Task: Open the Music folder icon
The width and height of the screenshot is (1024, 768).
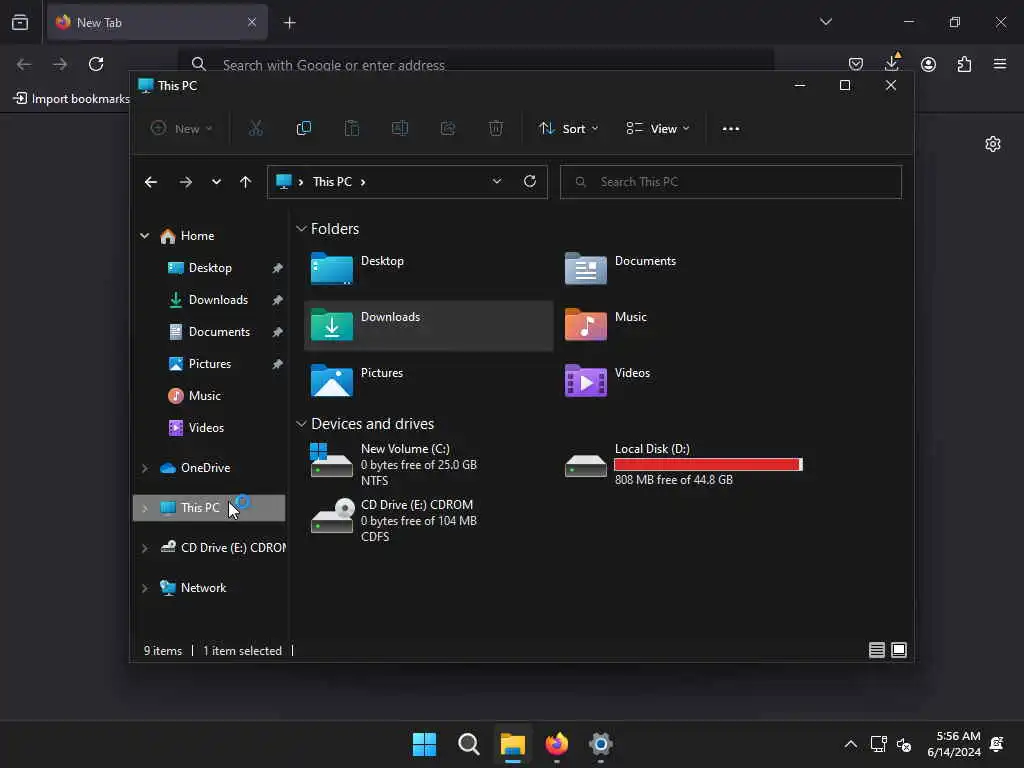Action: point(585,325)
